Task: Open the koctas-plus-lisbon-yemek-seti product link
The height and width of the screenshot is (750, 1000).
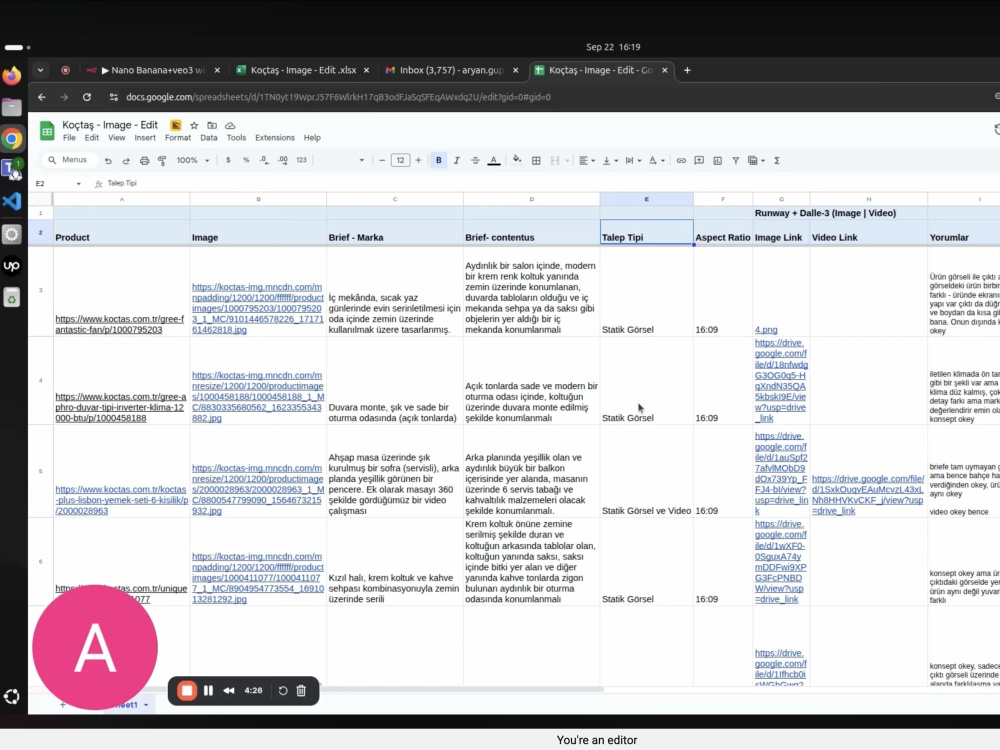Action: pos(121,500)
